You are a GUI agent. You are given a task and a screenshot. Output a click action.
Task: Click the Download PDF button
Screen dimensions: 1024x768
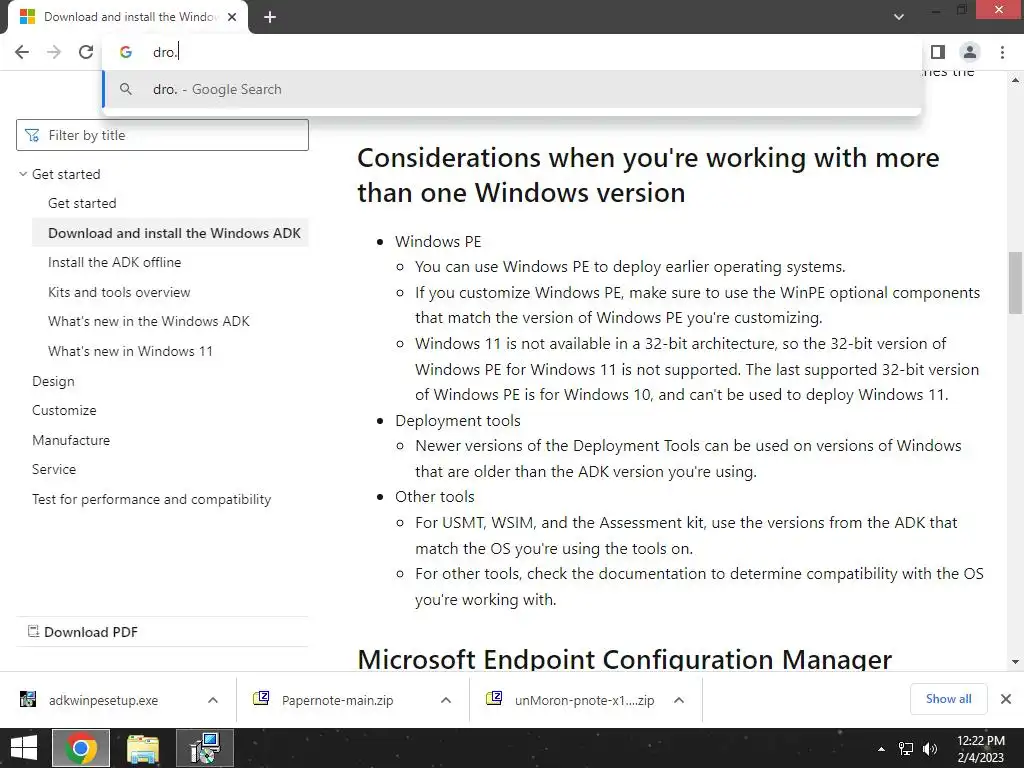click(83, 632)
